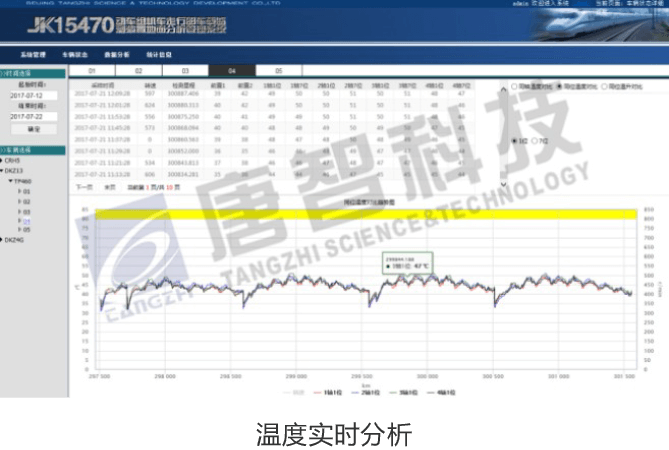This screenshot has width=669, height=450.
Task: Toggle red 1轴1位 series in chart legend
Action: point(328,392)
